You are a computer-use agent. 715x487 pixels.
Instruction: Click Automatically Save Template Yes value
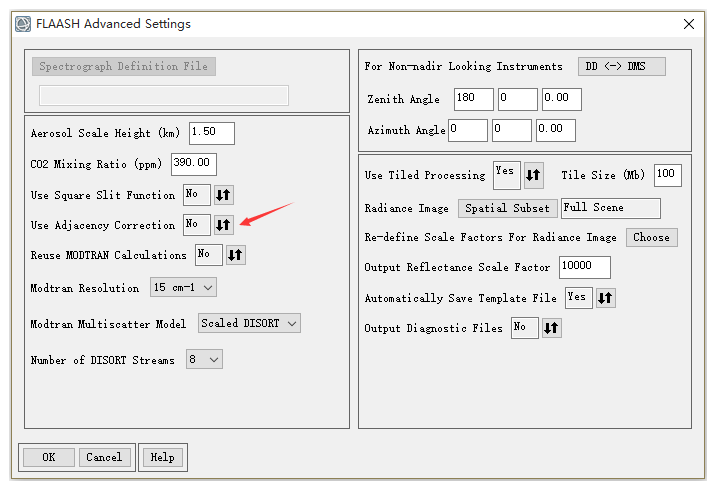[579, 298]
